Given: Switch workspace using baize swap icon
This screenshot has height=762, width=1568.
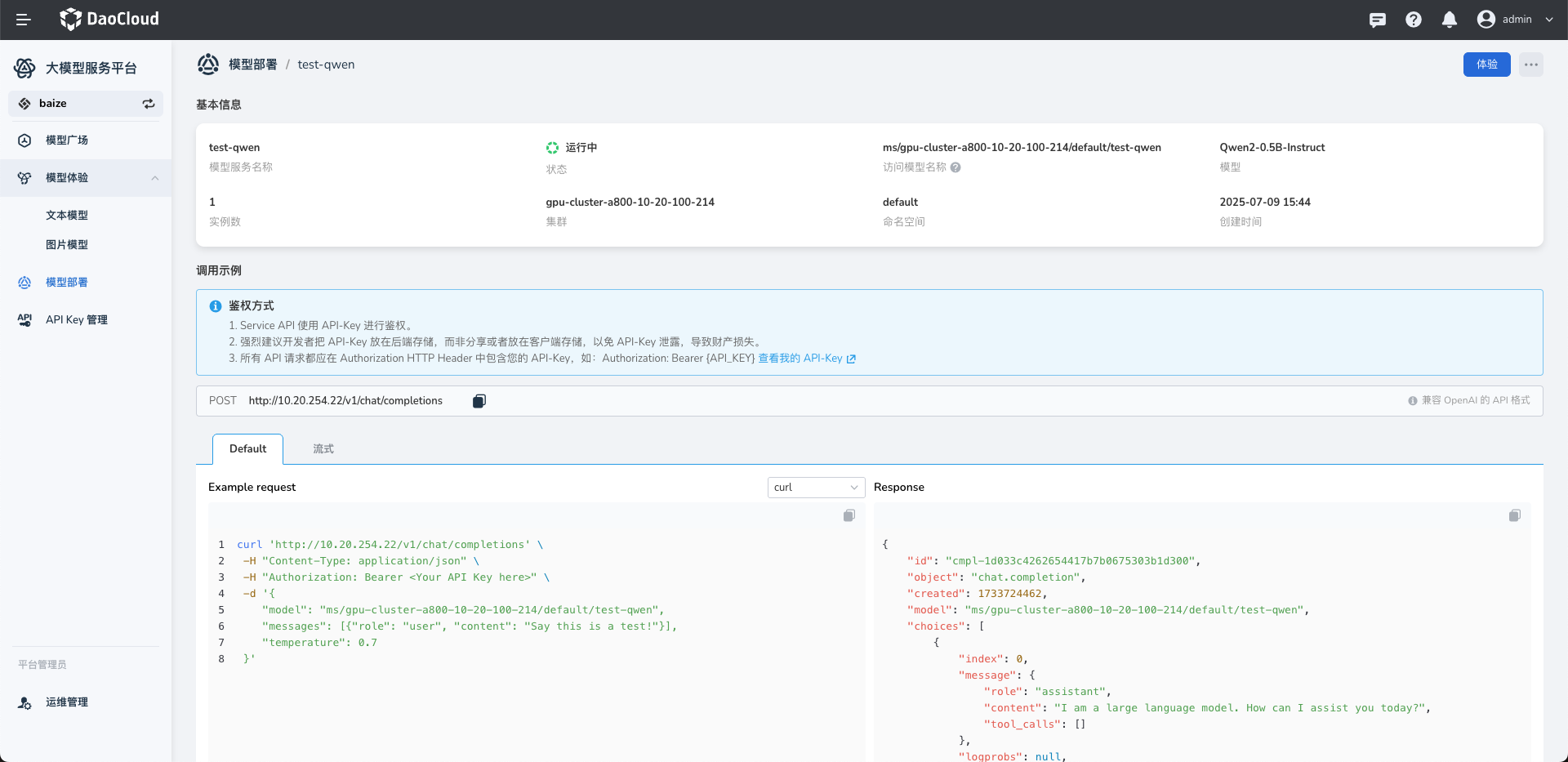Looking at the screenshot, I should point(149,104).
